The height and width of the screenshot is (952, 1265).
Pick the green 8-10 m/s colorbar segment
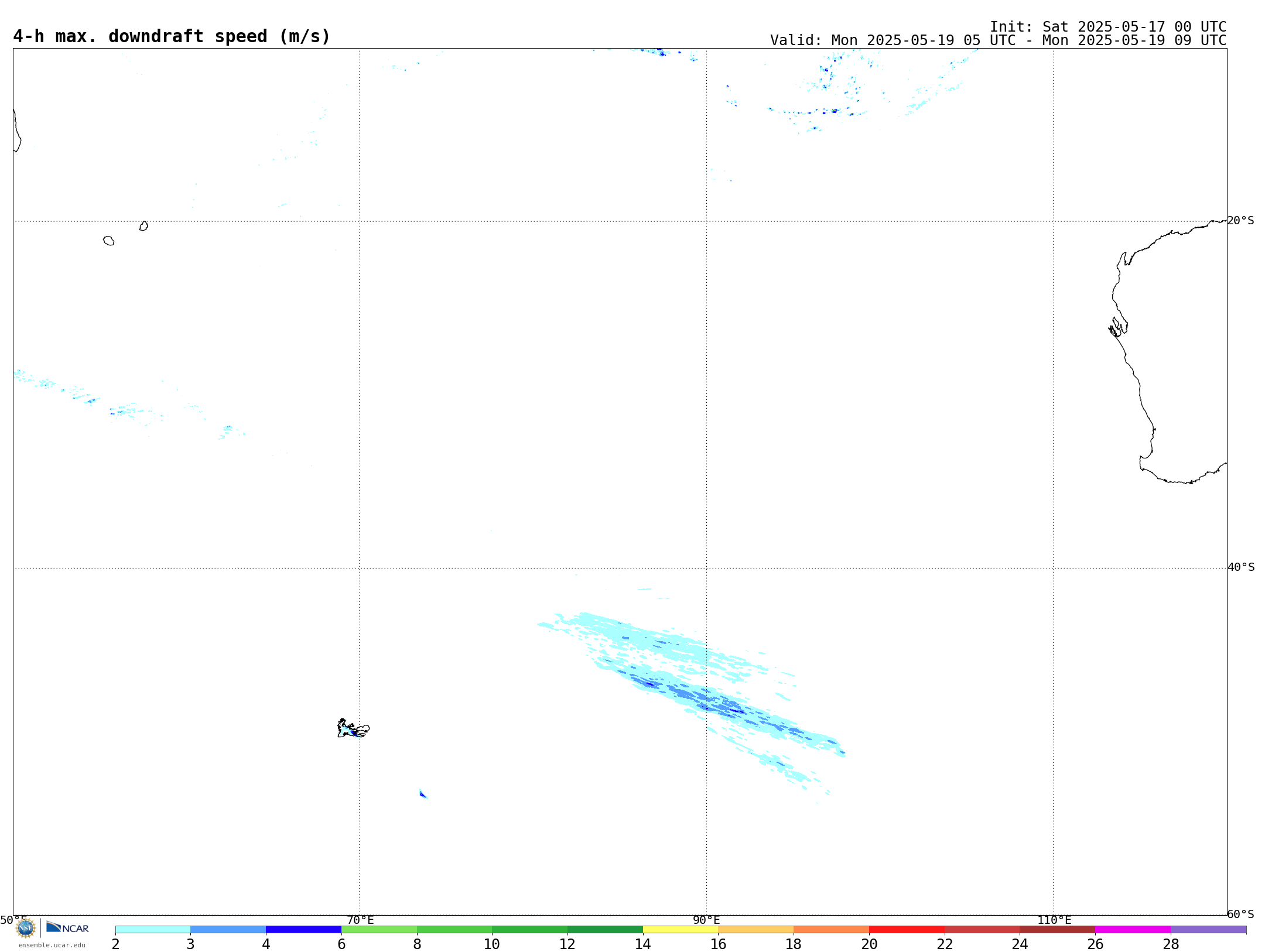pos(454,930)
